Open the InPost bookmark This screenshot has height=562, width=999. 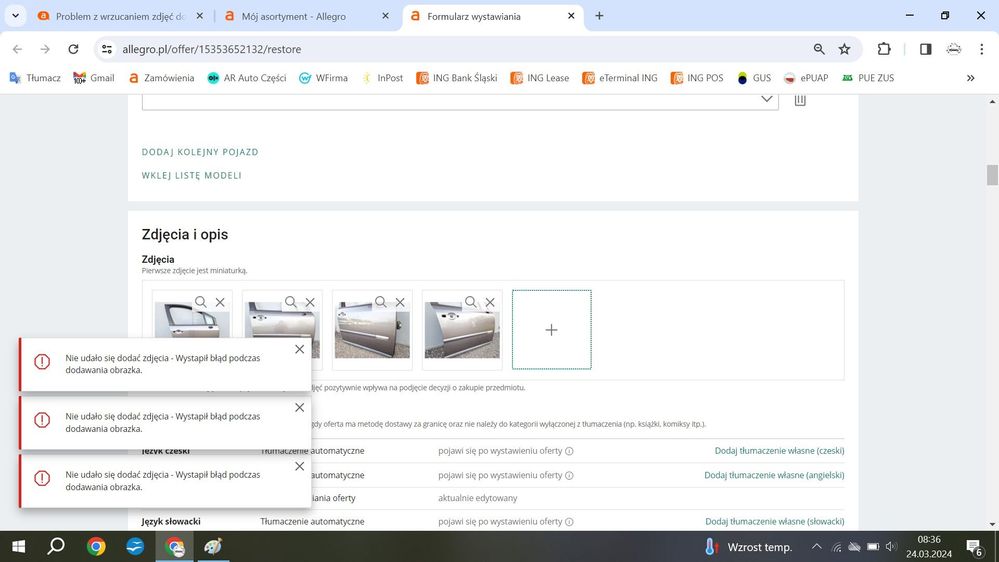[382, 78]
